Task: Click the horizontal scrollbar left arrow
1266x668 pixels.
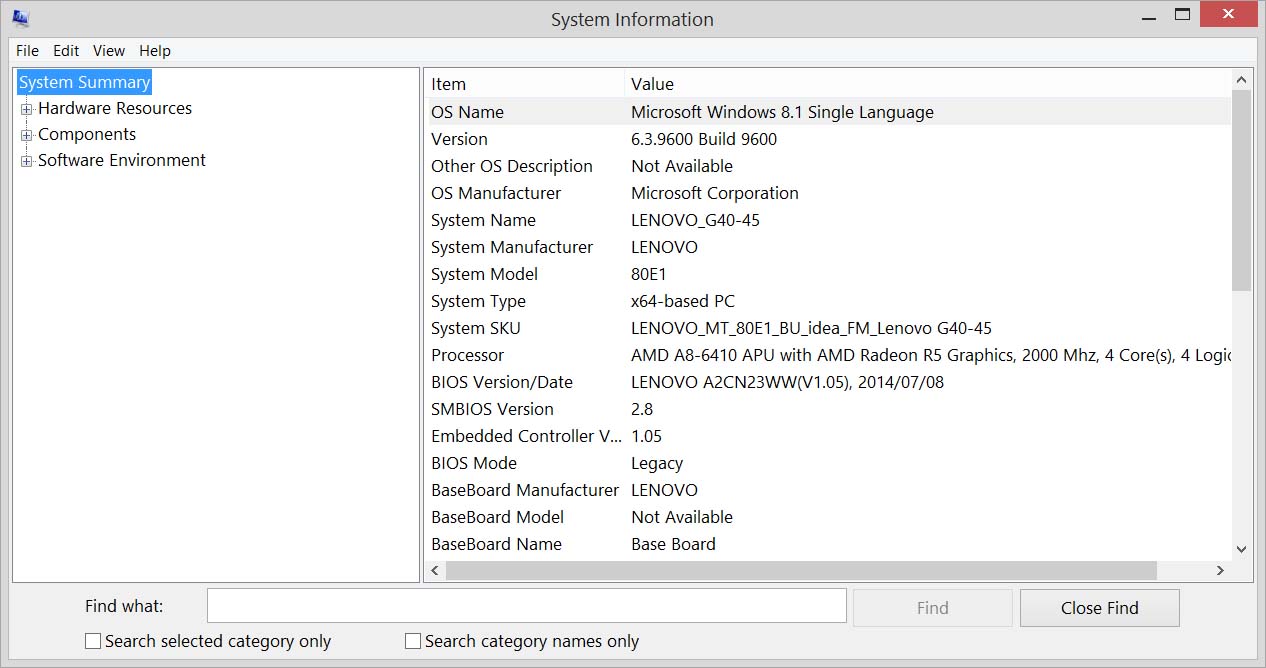Action: [435, 570]
